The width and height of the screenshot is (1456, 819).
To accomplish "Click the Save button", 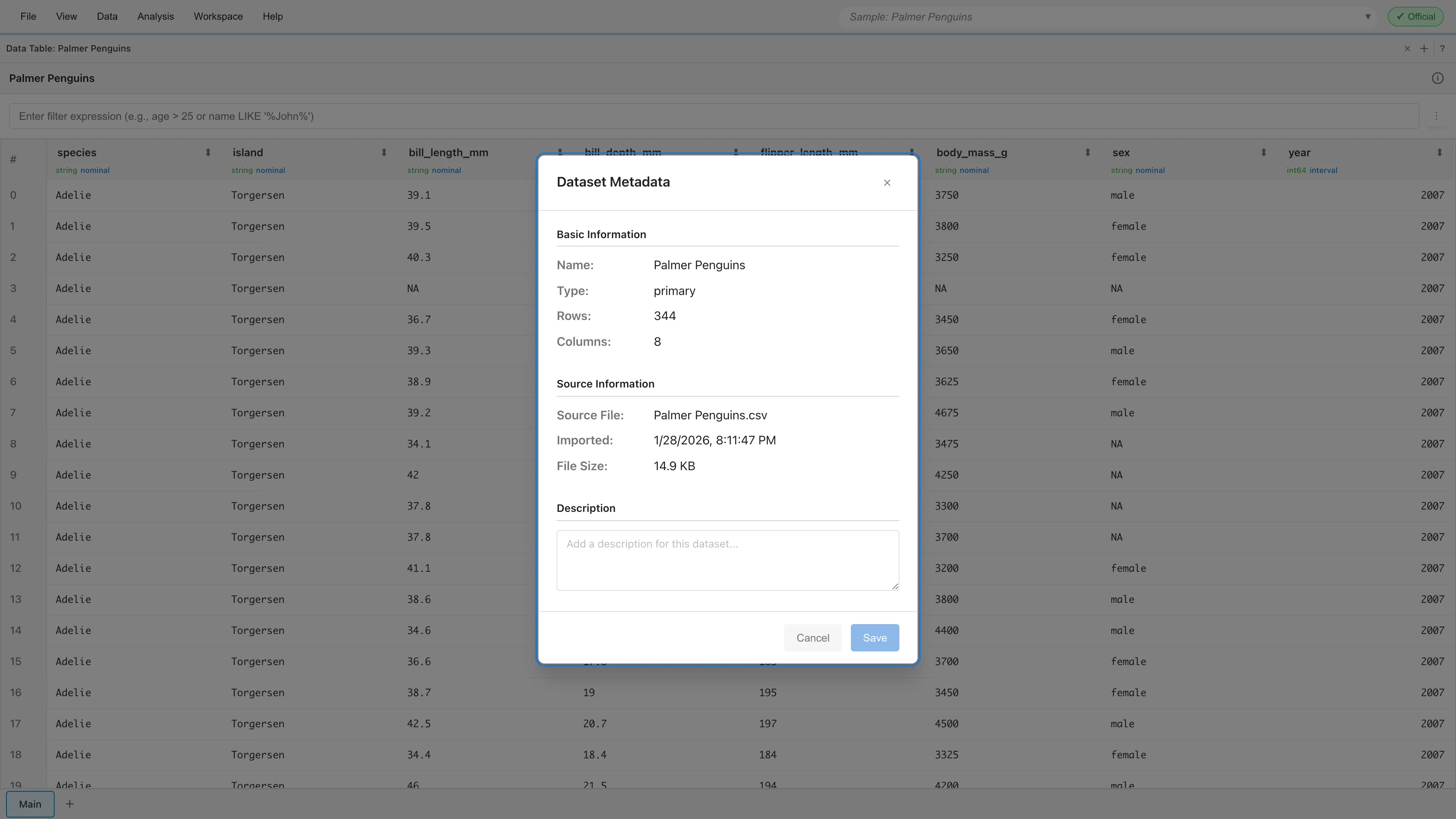I will [874, 637].
